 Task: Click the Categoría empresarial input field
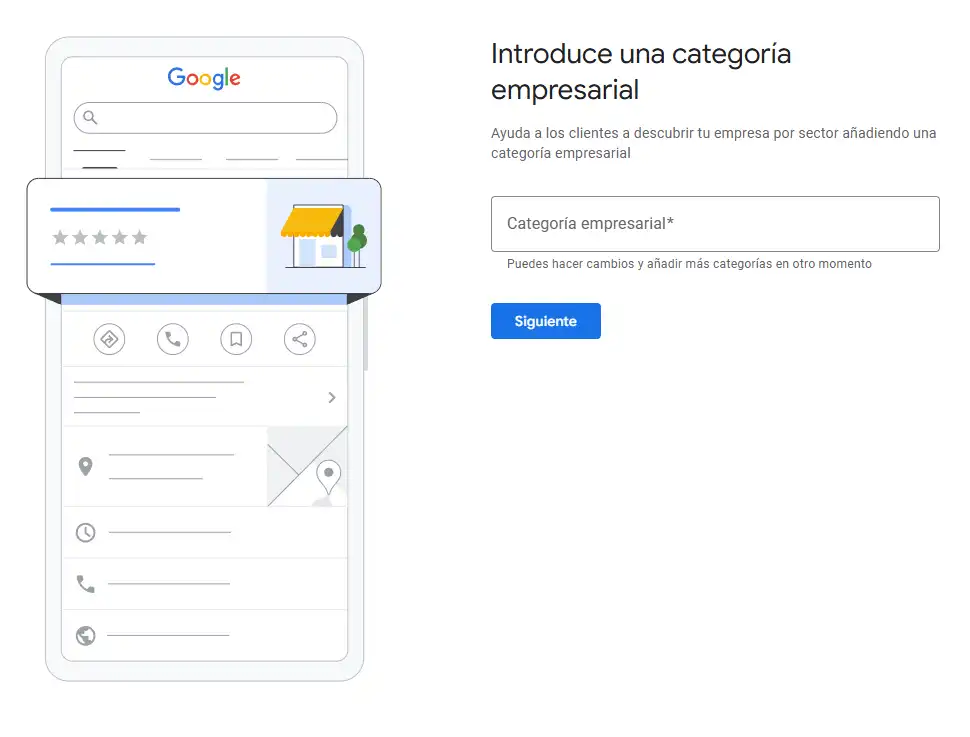(x=714, y=224)
